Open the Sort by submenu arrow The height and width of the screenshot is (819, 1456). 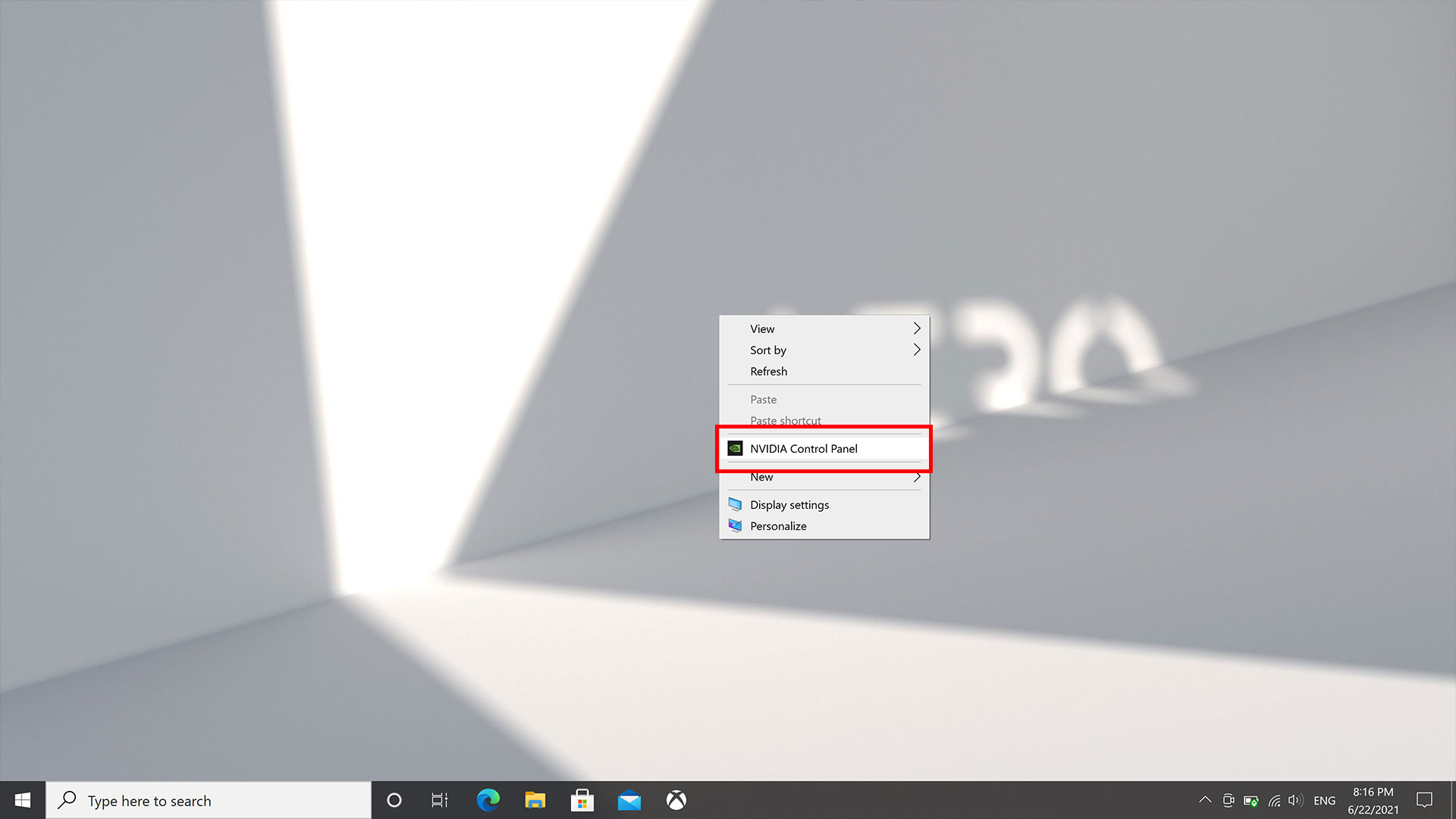pyautogui.click(x=917, y=350)
